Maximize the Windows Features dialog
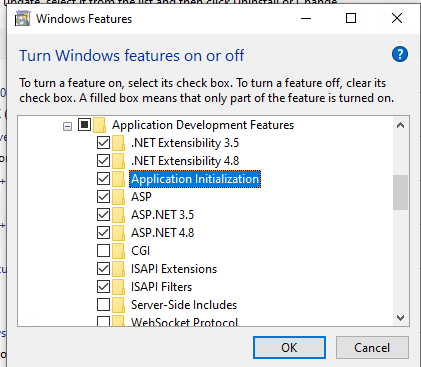Image resolution: width=421 pixels, height=367 pixels. click(x=351, y=18)
